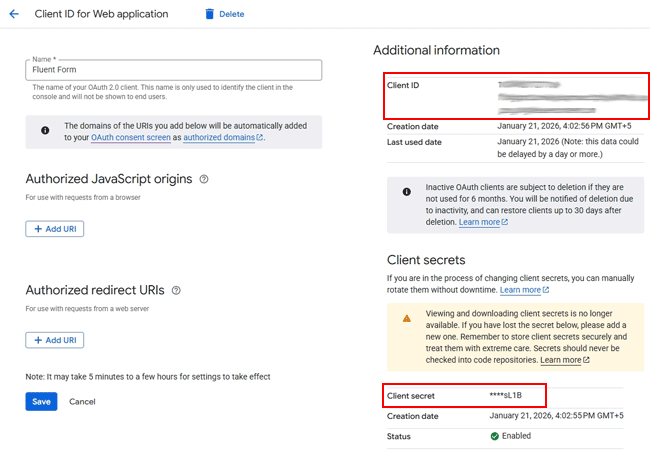Click the back arrow beside Client ID title
Image resolution: width=650 pixels, height=470 pixels.
pyautogui.click(x=14, y=14)
